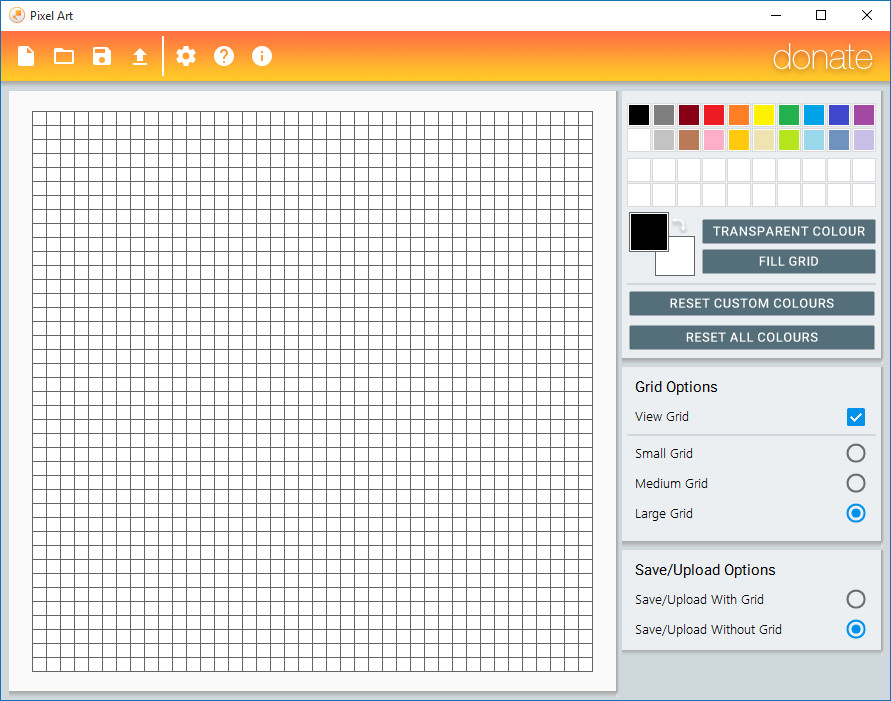This screenshot has height=701, width=891.
Task: Open settings via the gear icon
Action: (x=186, y=56)
